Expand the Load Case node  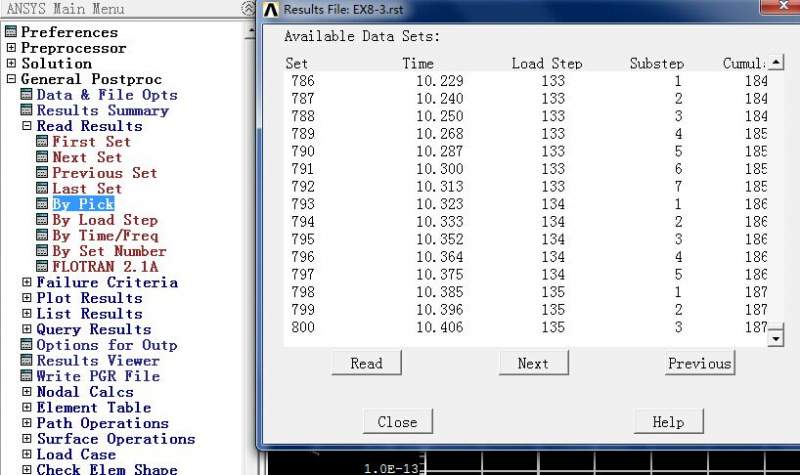click(27, 454)
